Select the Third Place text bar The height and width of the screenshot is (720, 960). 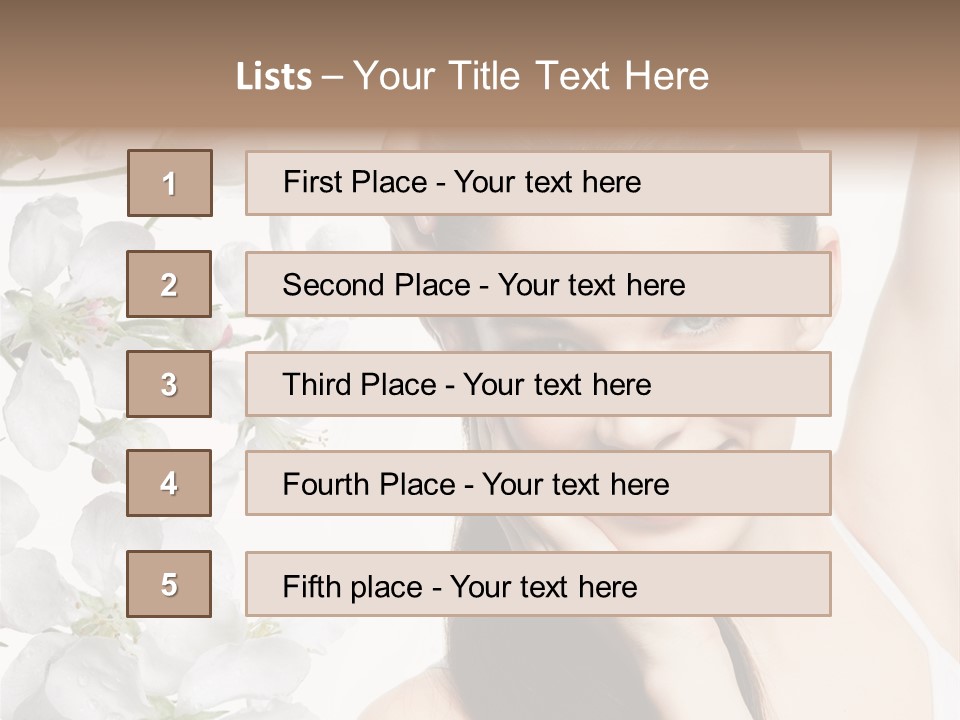[538, 384]
